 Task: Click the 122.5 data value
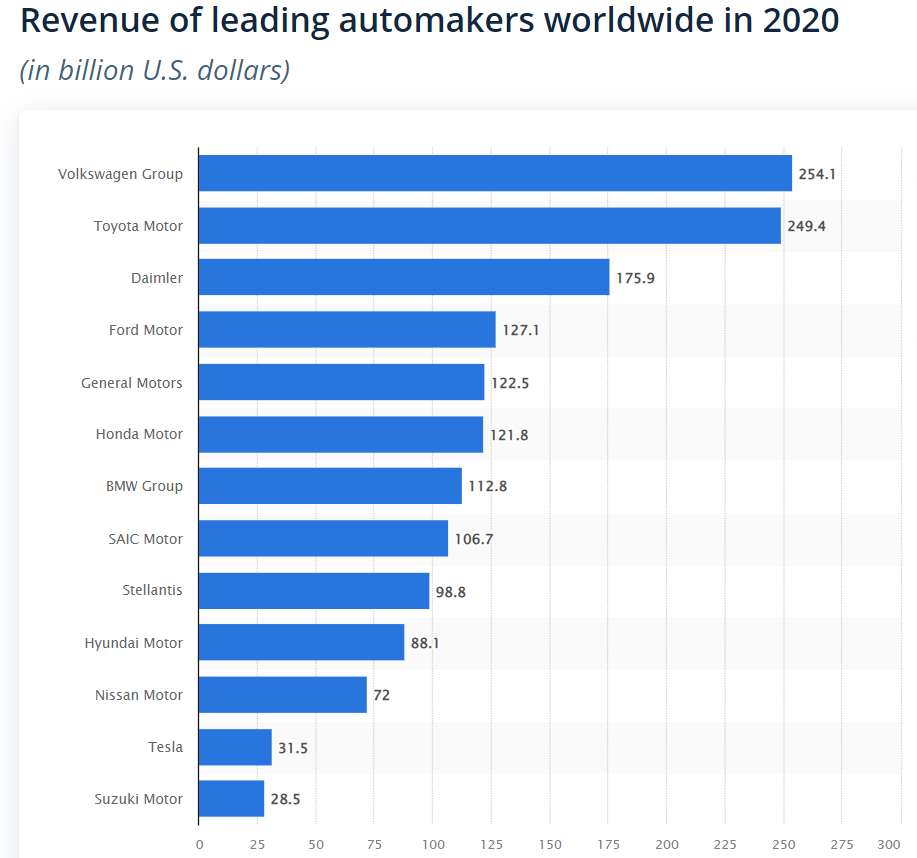[x=510, y=384]
